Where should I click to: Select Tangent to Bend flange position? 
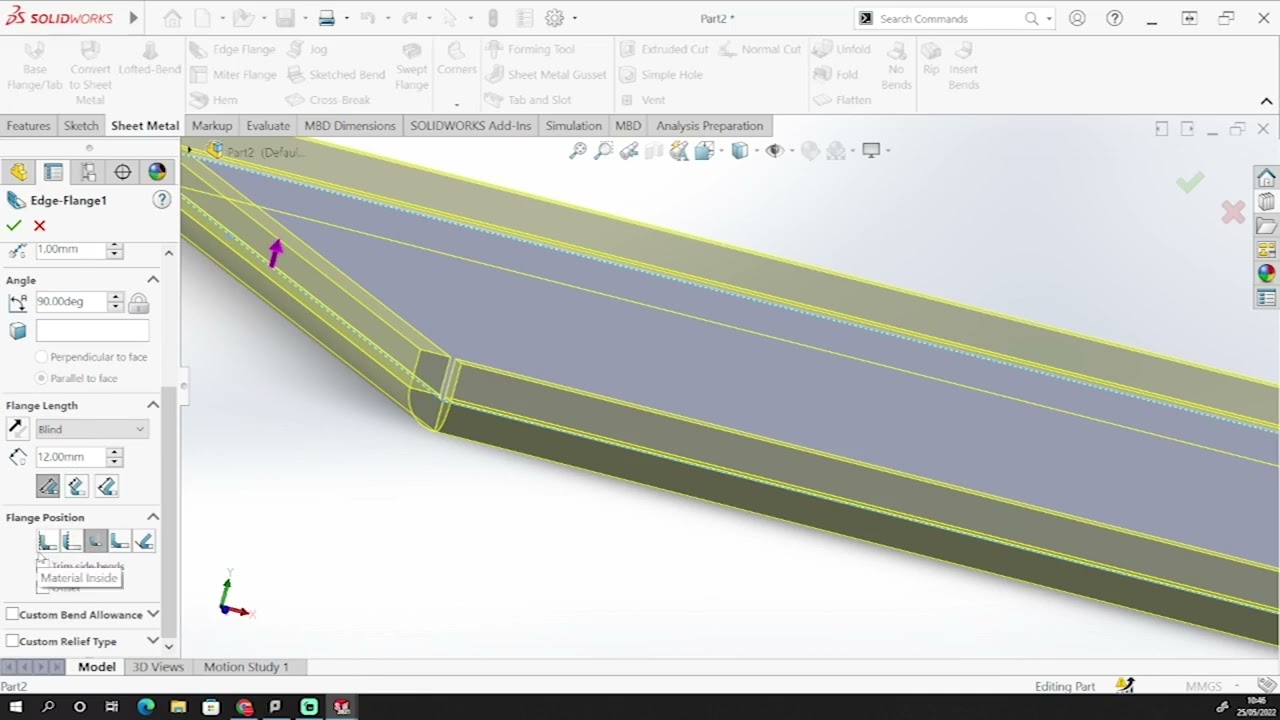143,541
